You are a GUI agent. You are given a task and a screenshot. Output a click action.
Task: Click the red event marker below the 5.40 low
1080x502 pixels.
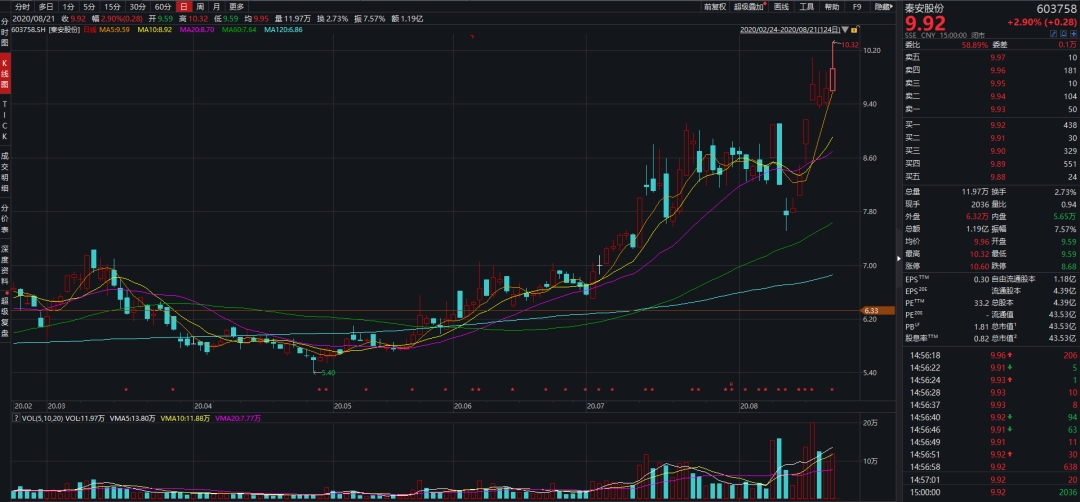click(x=317, y=389)
